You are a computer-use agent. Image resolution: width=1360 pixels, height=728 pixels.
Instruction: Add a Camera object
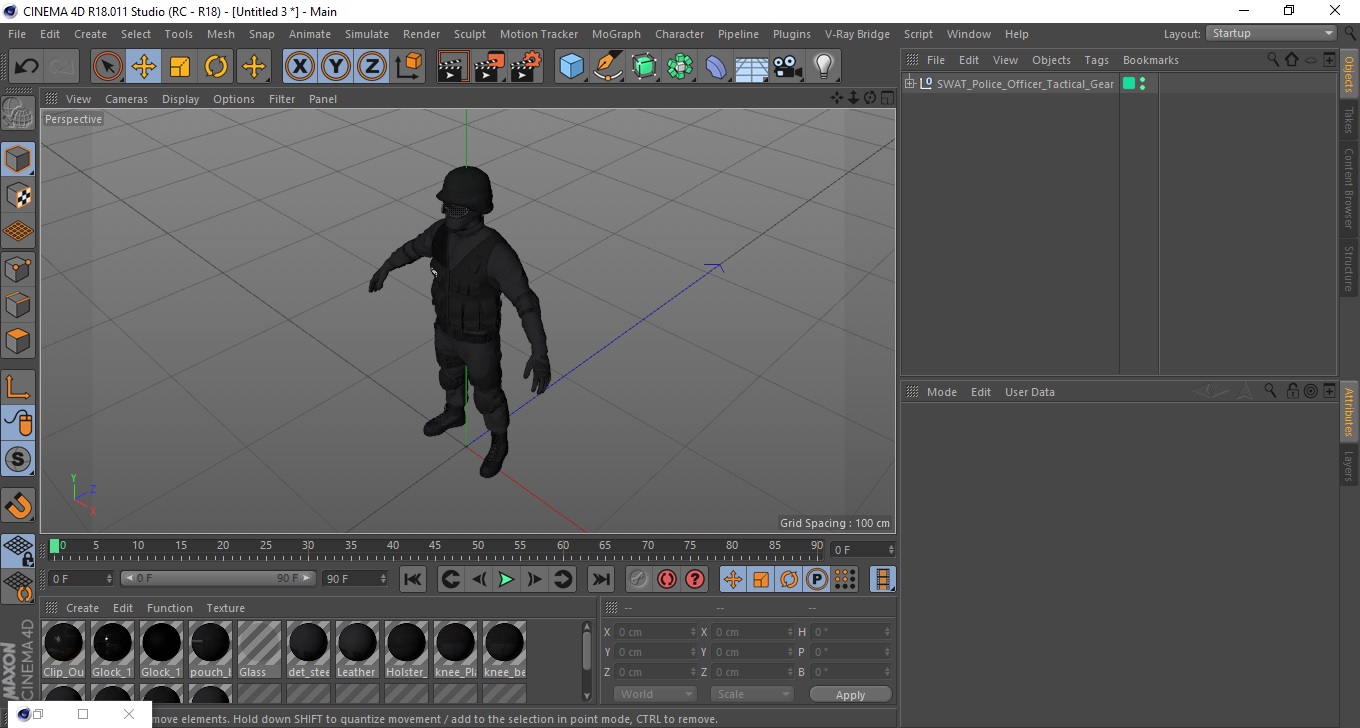(788, 67)
